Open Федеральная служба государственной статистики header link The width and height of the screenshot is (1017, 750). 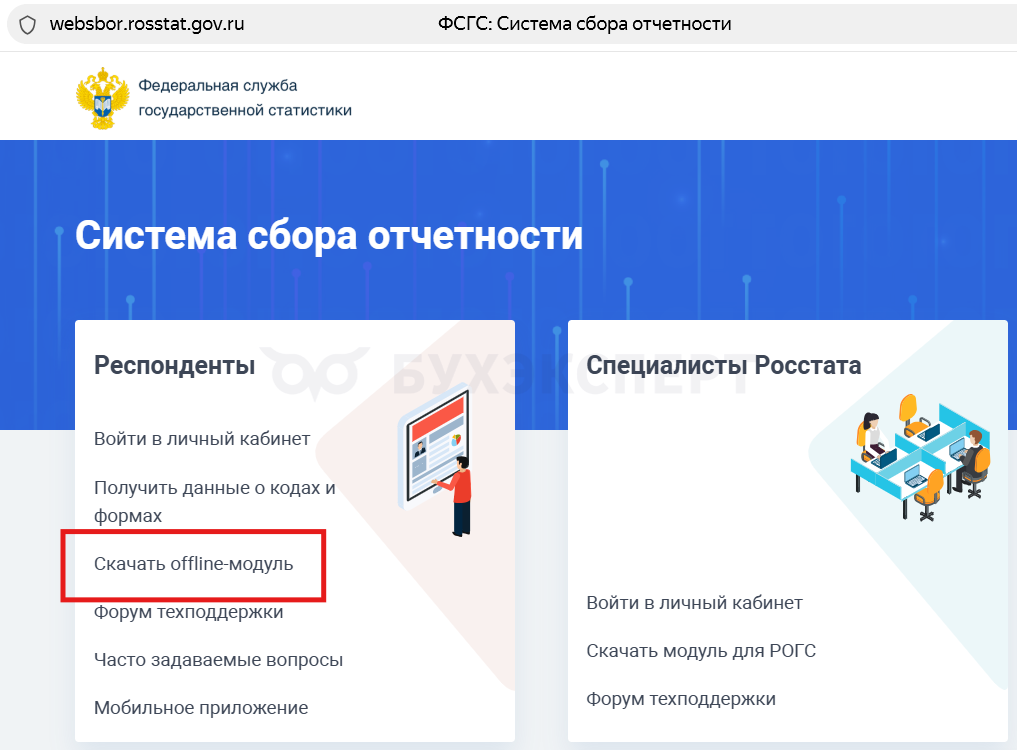click(245, 98)
